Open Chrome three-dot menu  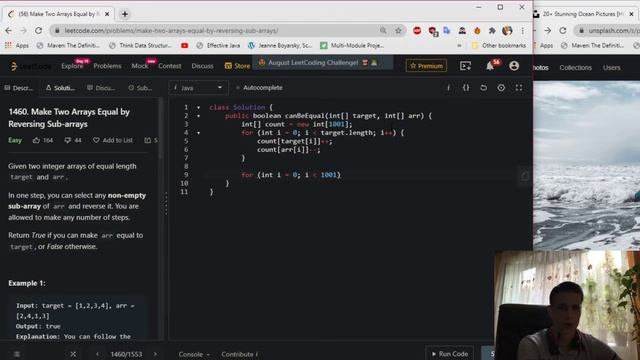pyautogui.click(x=522, y=31)
